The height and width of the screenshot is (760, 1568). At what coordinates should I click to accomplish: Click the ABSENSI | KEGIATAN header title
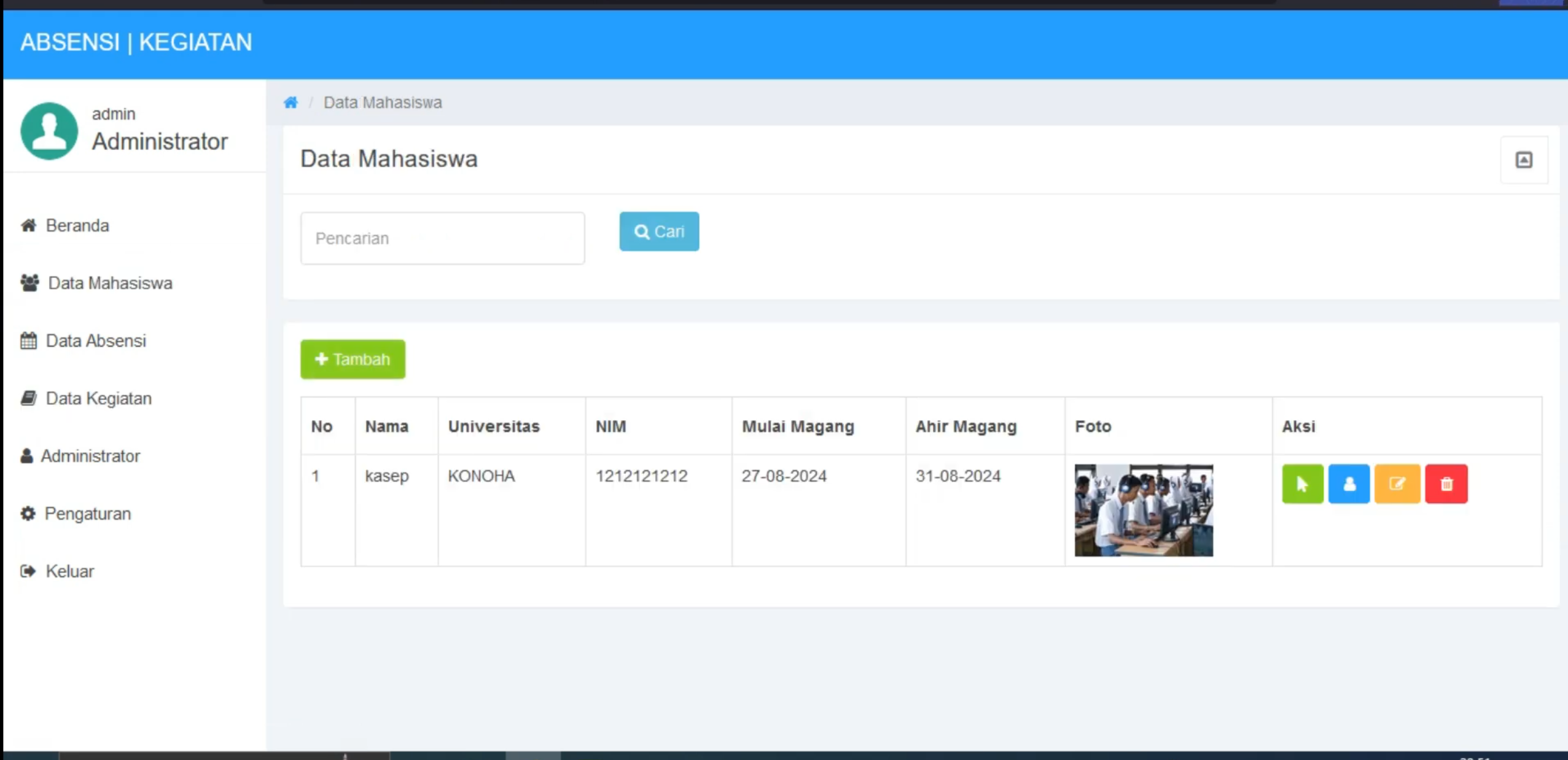pyautogui.click(x=136, y=42)
